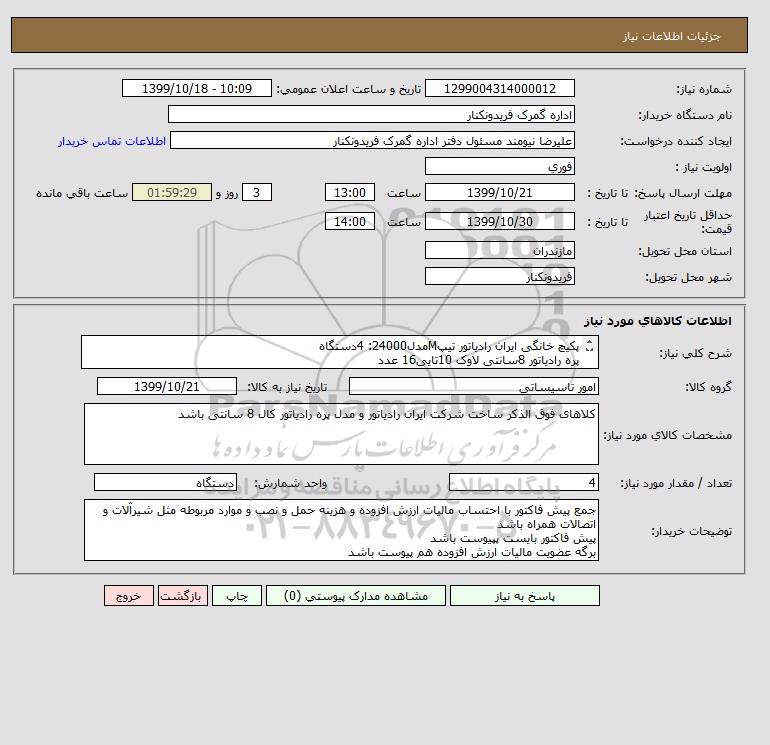This screenshot has height=745, width=770.
Task: Click the ایجاد کننده درخواست label
Action: point(676,141)
